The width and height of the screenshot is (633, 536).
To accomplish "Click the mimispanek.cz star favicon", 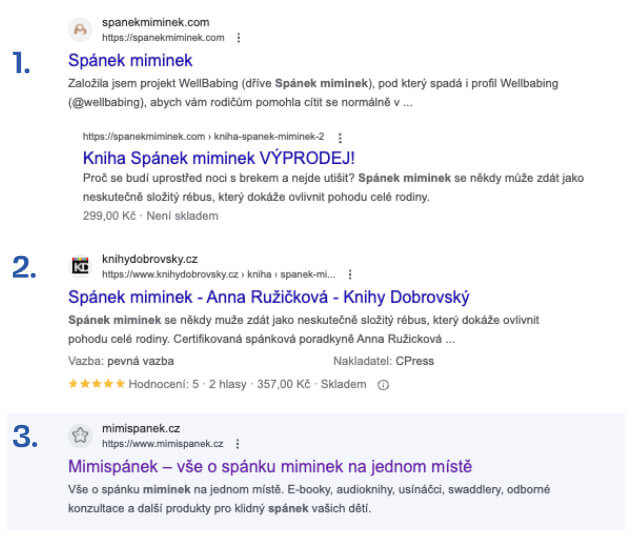I will coord(80,436).
